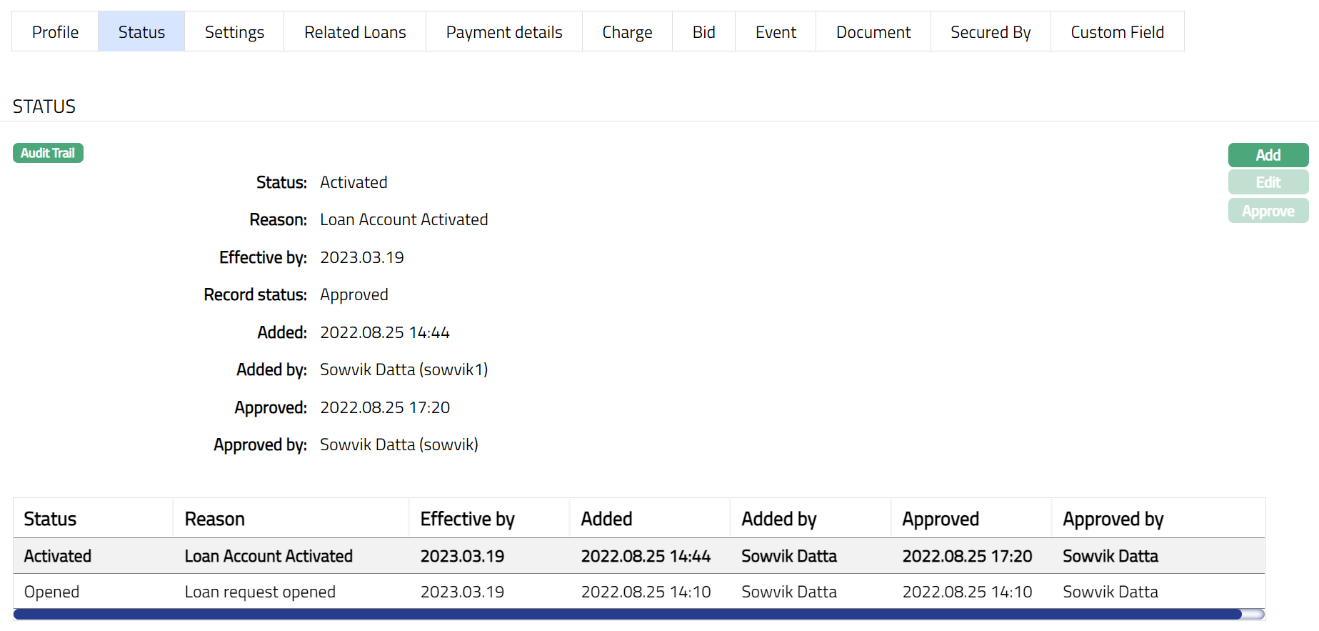1319x631 pixels.
Task: Switch to the Settings tab
Action: tap(234, 32)
